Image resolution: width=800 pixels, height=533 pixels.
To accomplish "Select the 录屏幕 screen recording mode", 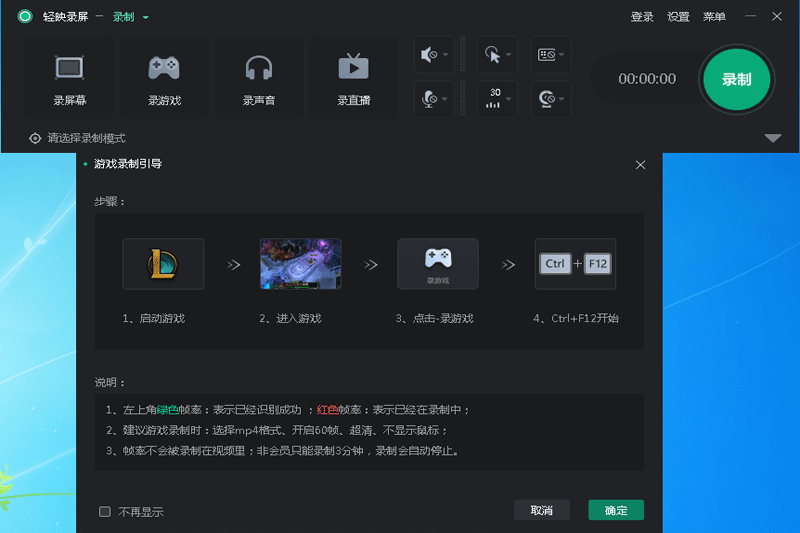I will click(69, 78).
